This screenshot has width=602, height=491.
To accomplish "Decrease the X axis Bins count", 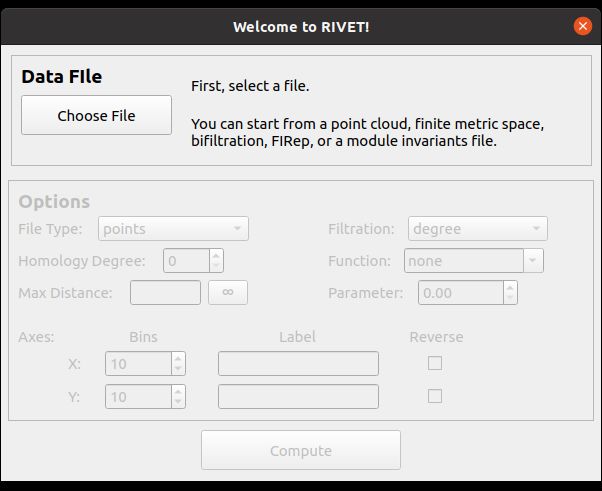I will (178, 369).
